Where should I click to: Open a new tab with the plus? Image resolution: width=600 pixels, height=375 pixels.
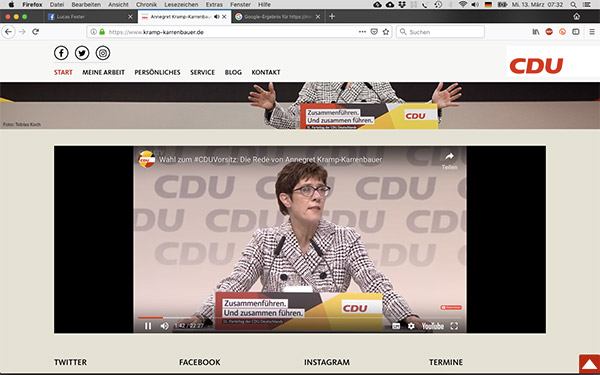(x=332, y=16)
